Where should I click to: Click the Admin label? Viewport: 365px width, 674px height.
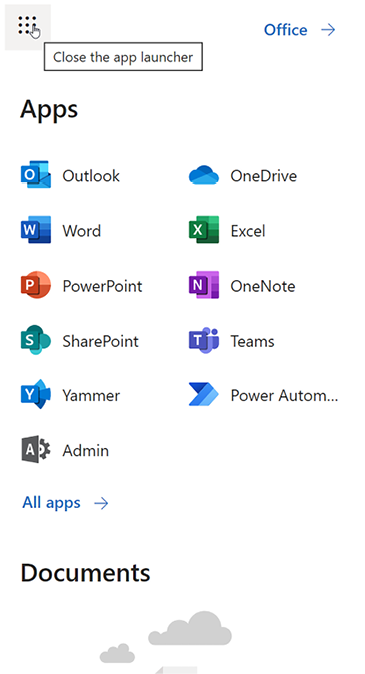86,450
